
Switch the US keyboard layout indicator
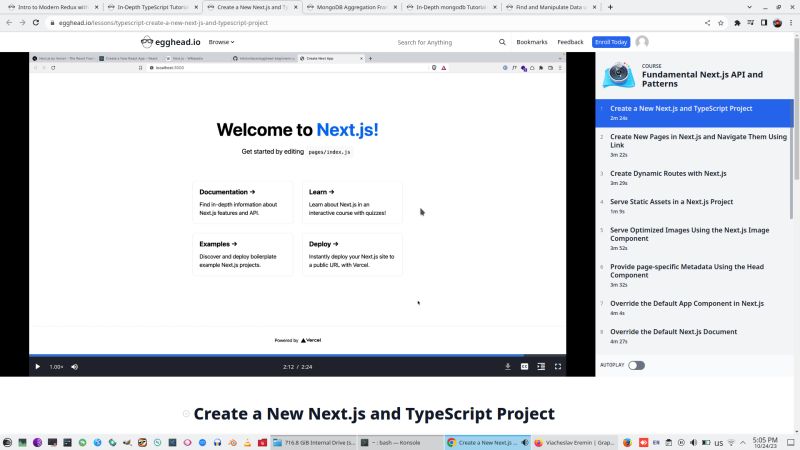(x=719, y=443)
